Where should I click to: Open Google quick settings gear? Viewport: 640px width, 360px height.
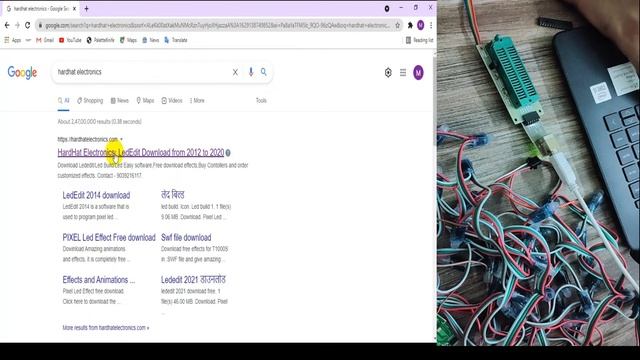pos(388,73)
